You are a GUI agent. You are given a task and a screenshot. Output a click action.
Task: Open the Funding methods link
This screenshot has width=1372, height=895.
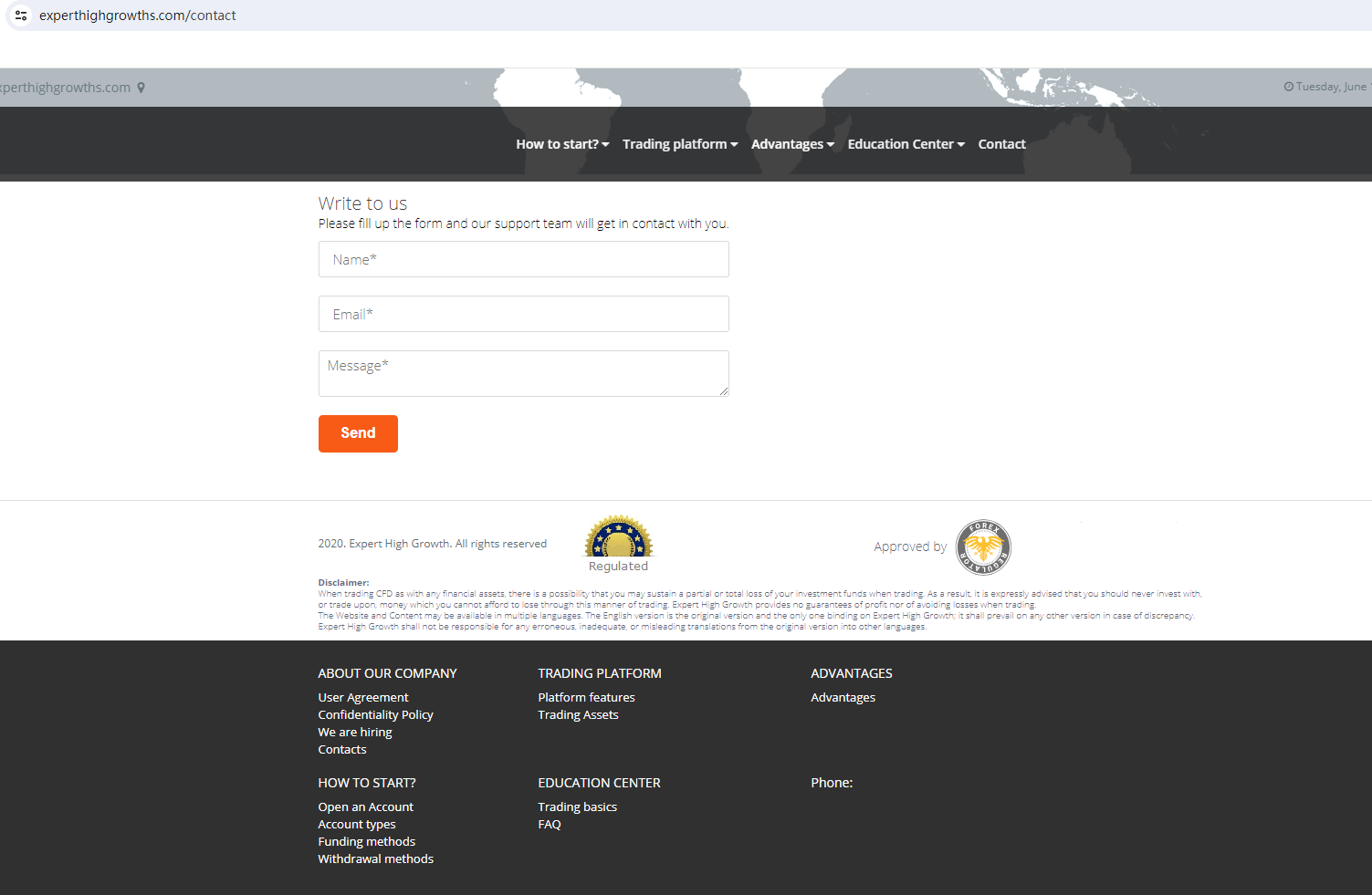366,842
